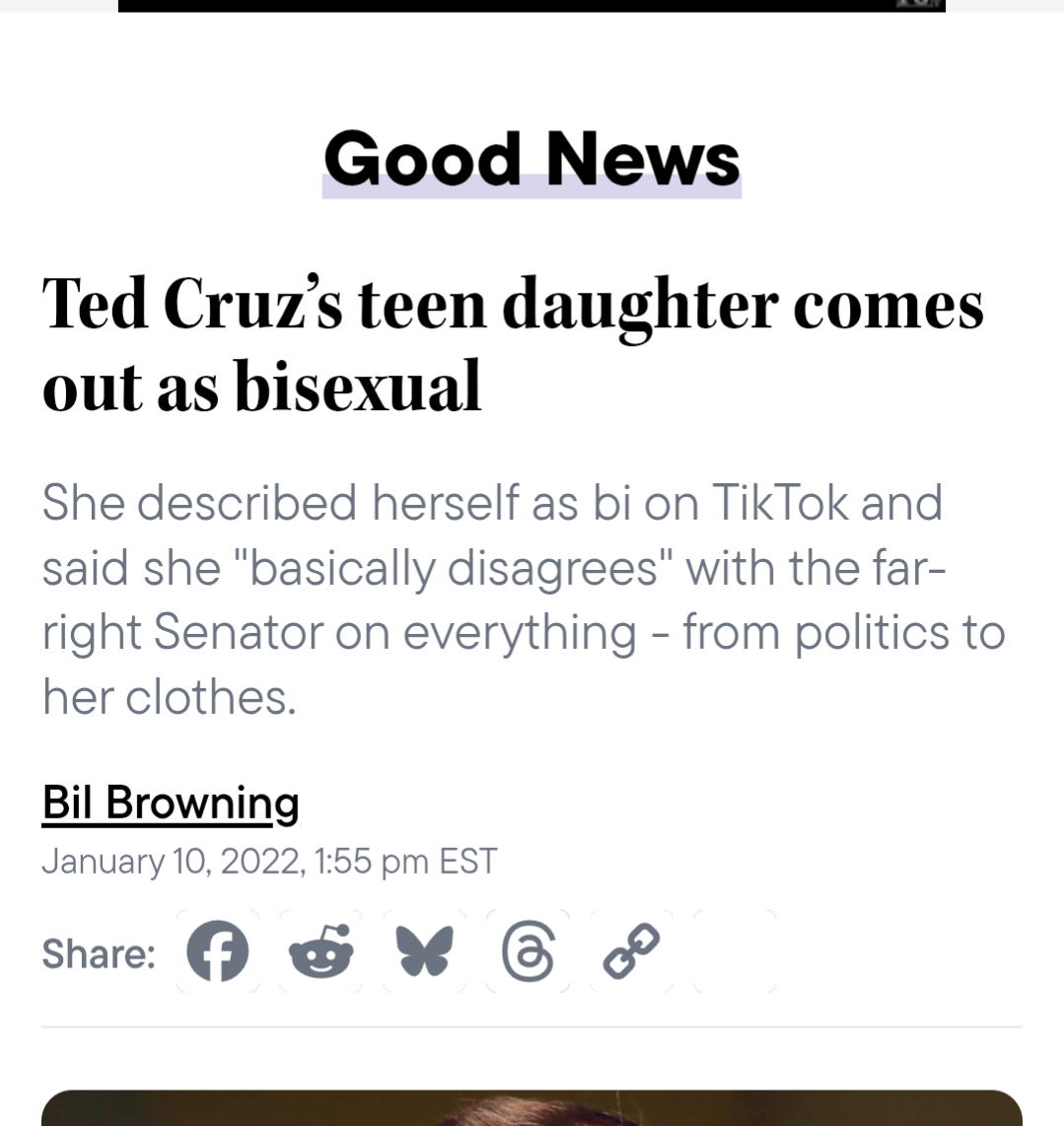Share the article on Facebook
1064x1126 pixels.
tap(218, 953)
